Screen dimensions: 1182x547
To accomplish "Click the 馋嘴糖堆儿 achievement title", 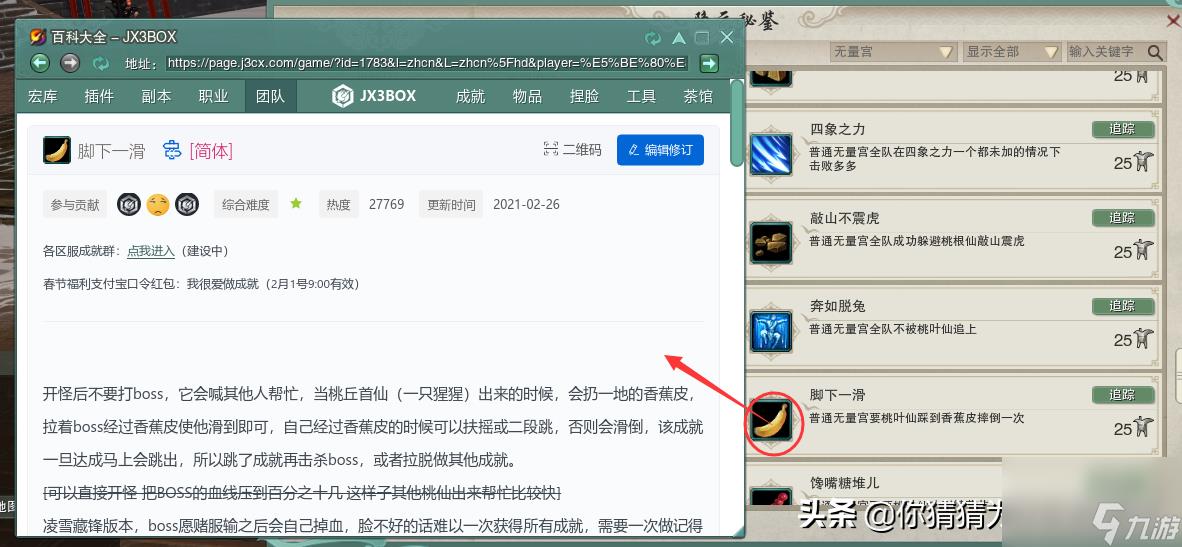I will (x=844, y=483).
